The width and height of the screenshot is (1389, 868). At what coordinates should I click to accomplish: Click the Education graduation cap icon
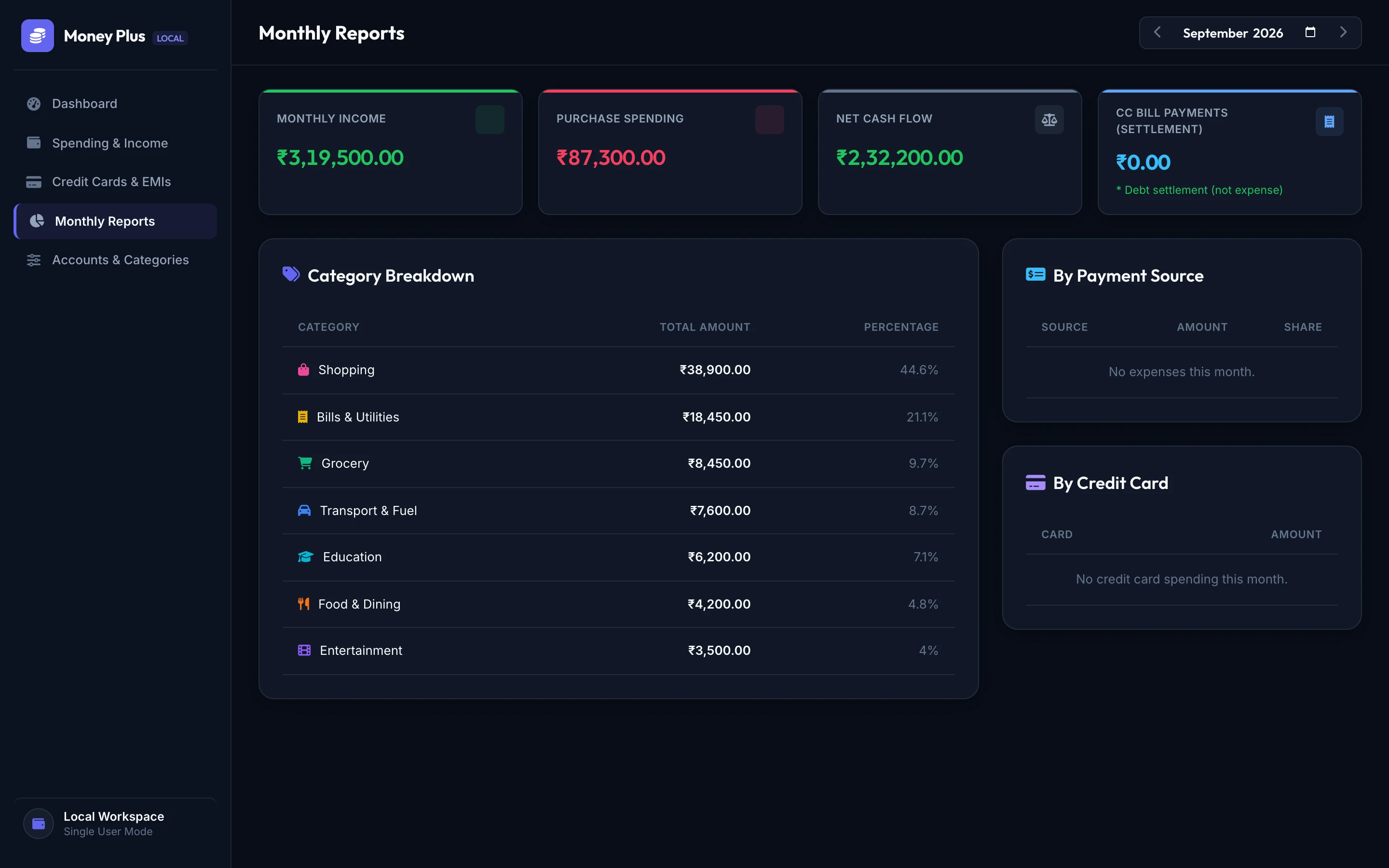click(305, 557)
